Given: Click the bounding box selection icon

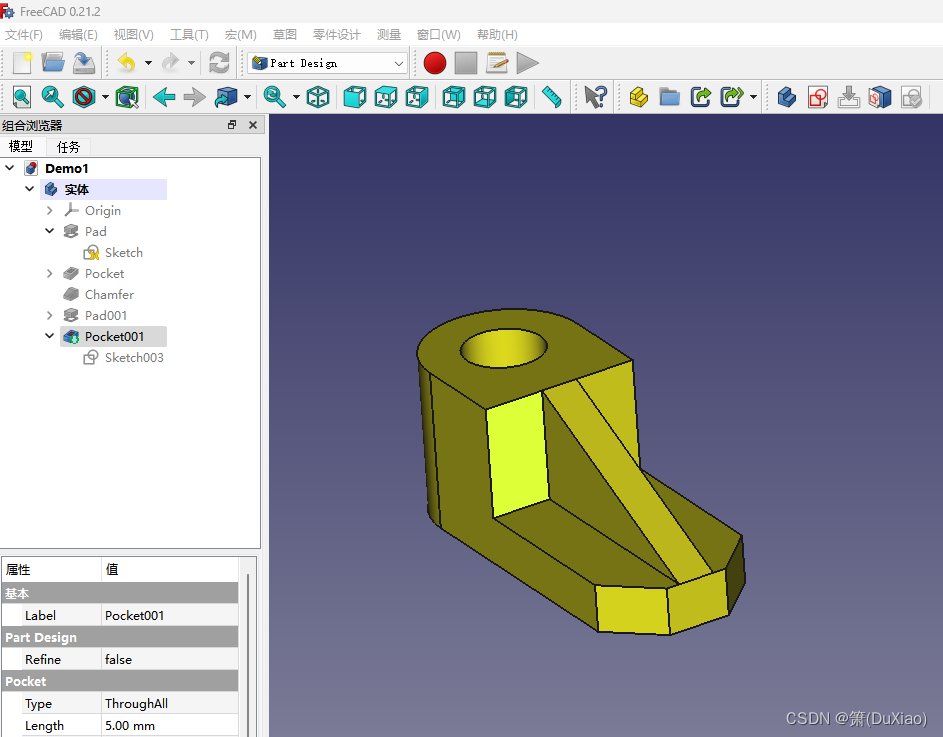Looking at the screenshot, I should 127,97.
